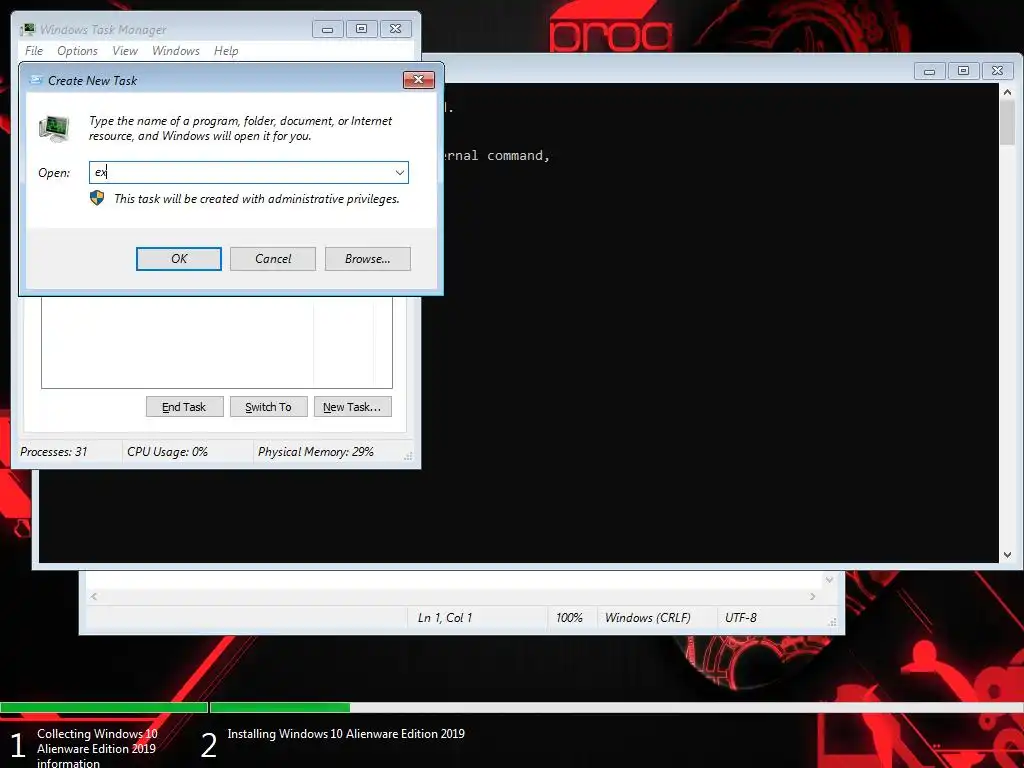Close the Windows Task Manager window
The image size is (1024, 768).
click(395, 29)
